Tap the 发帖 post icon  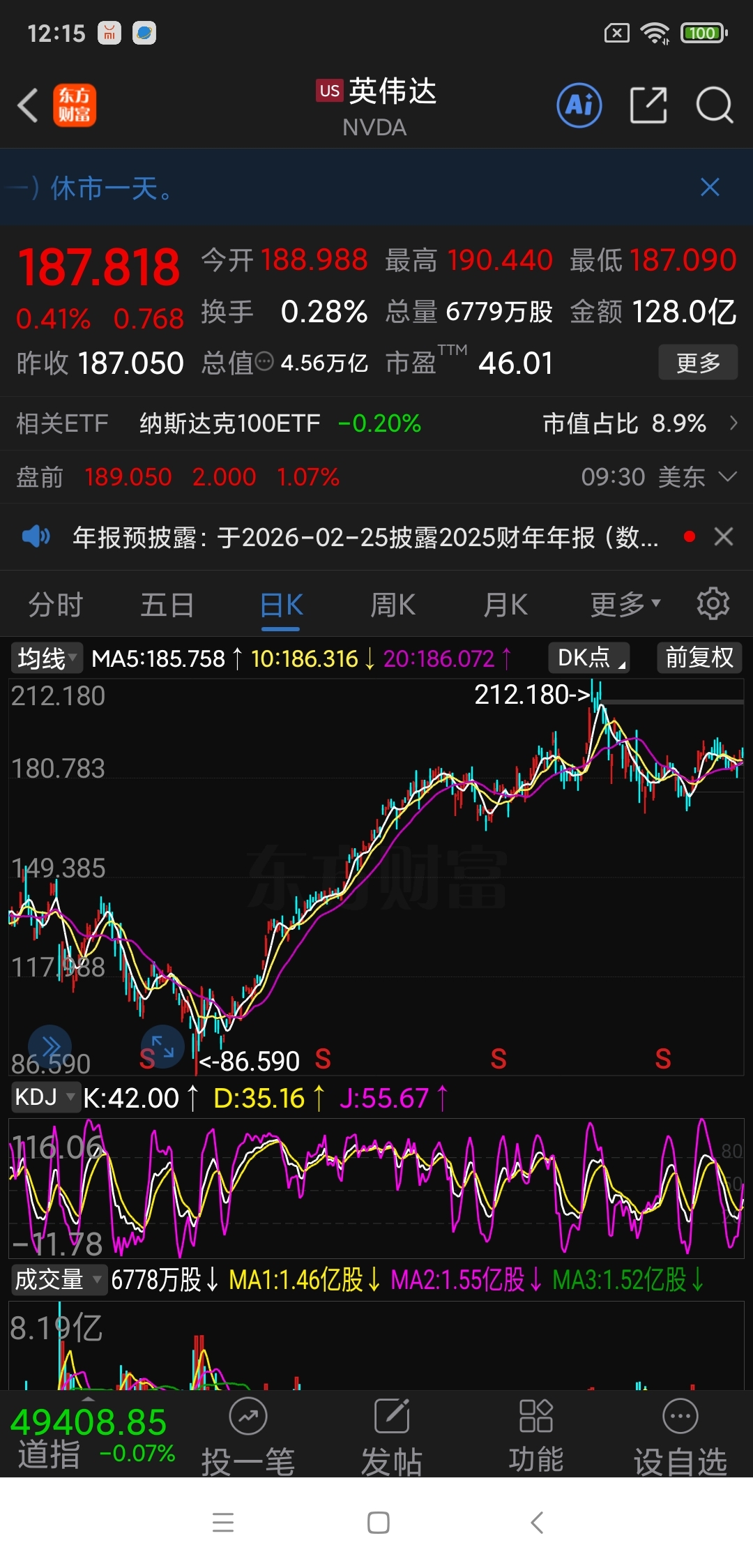coord(392,1438)
